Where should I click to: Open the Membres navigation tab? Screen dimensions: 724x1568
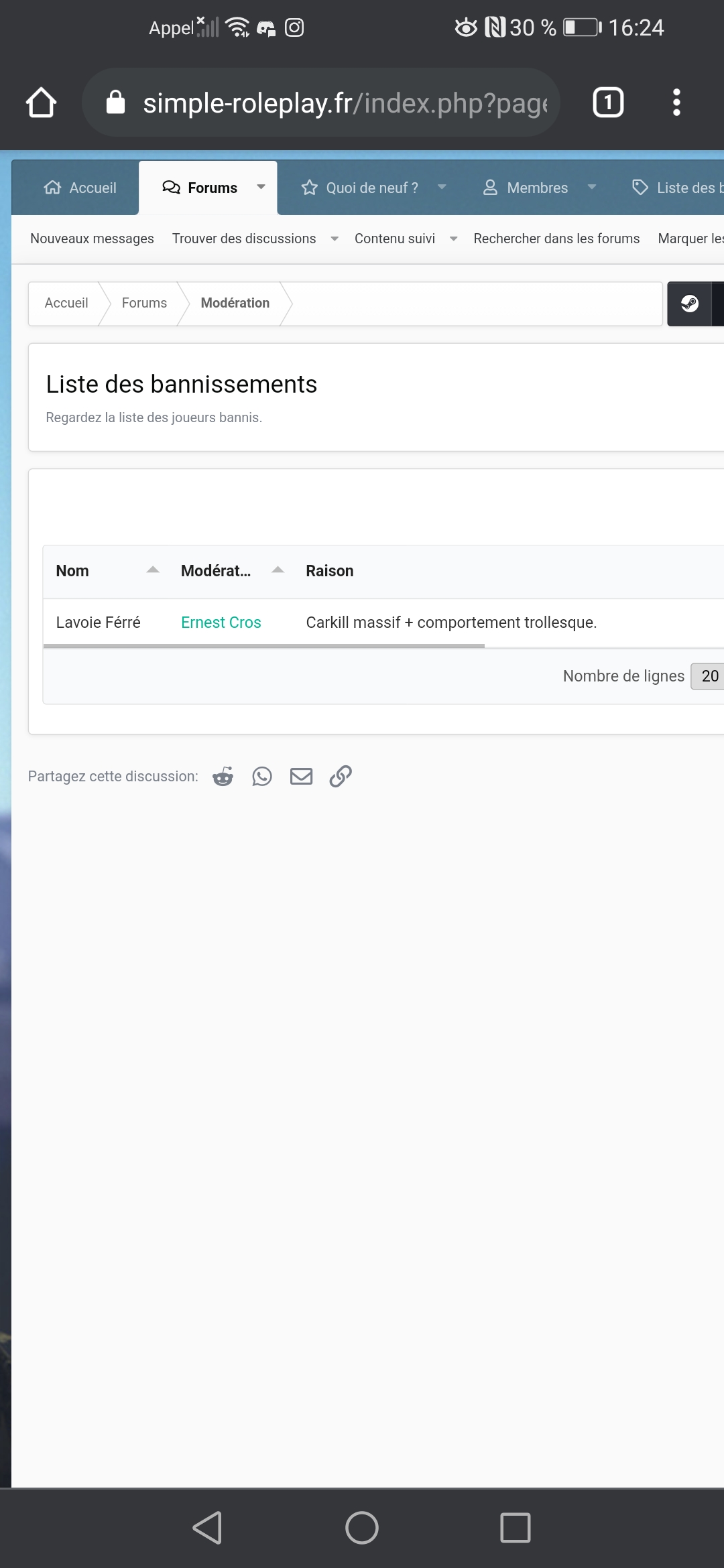(525, 188)
